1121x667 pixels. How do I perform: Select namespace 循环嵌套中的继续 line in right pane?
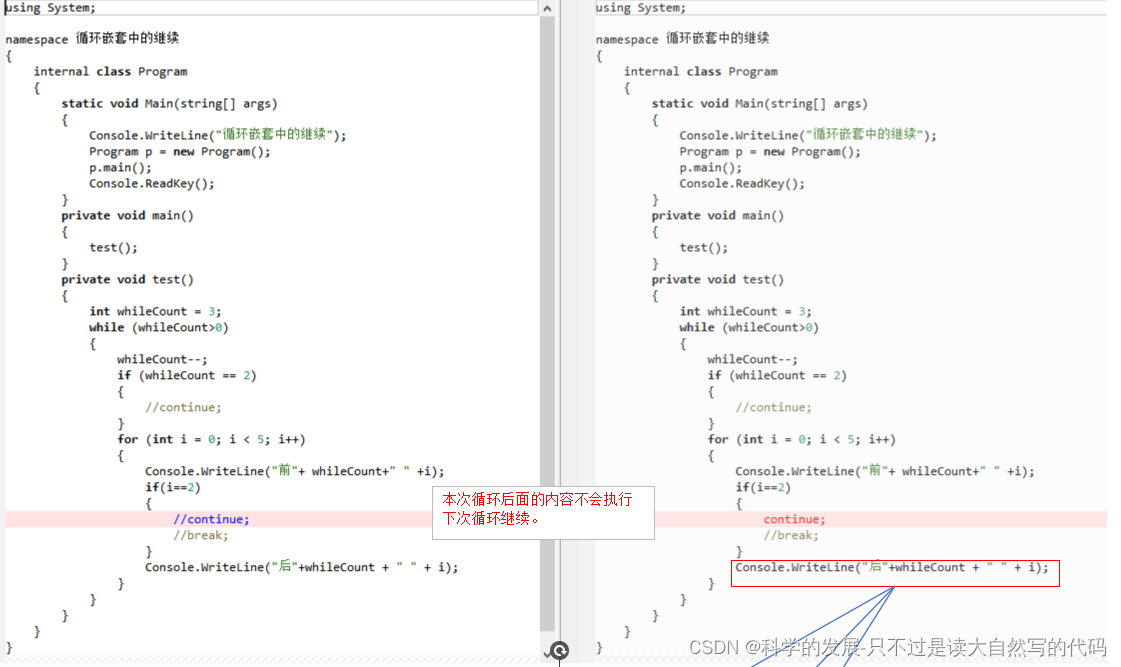(x=683, y=39)
